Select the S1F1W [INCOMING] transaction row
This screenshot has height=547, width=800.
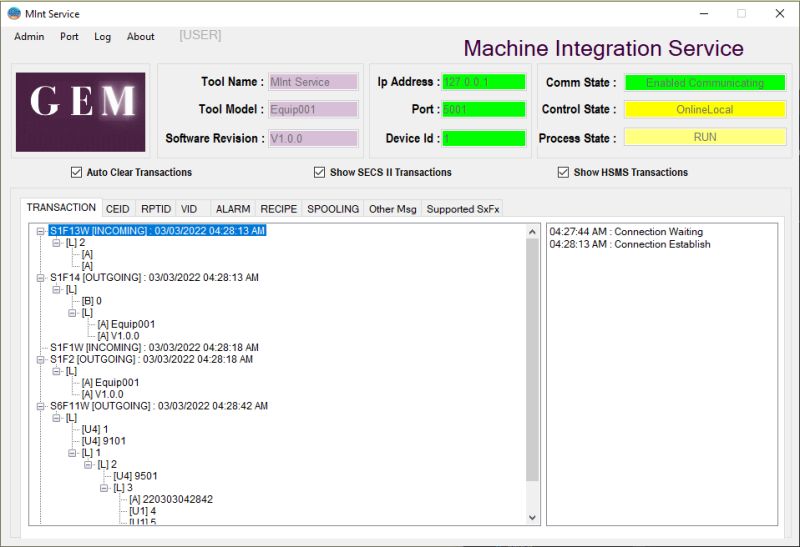[154, 347]
